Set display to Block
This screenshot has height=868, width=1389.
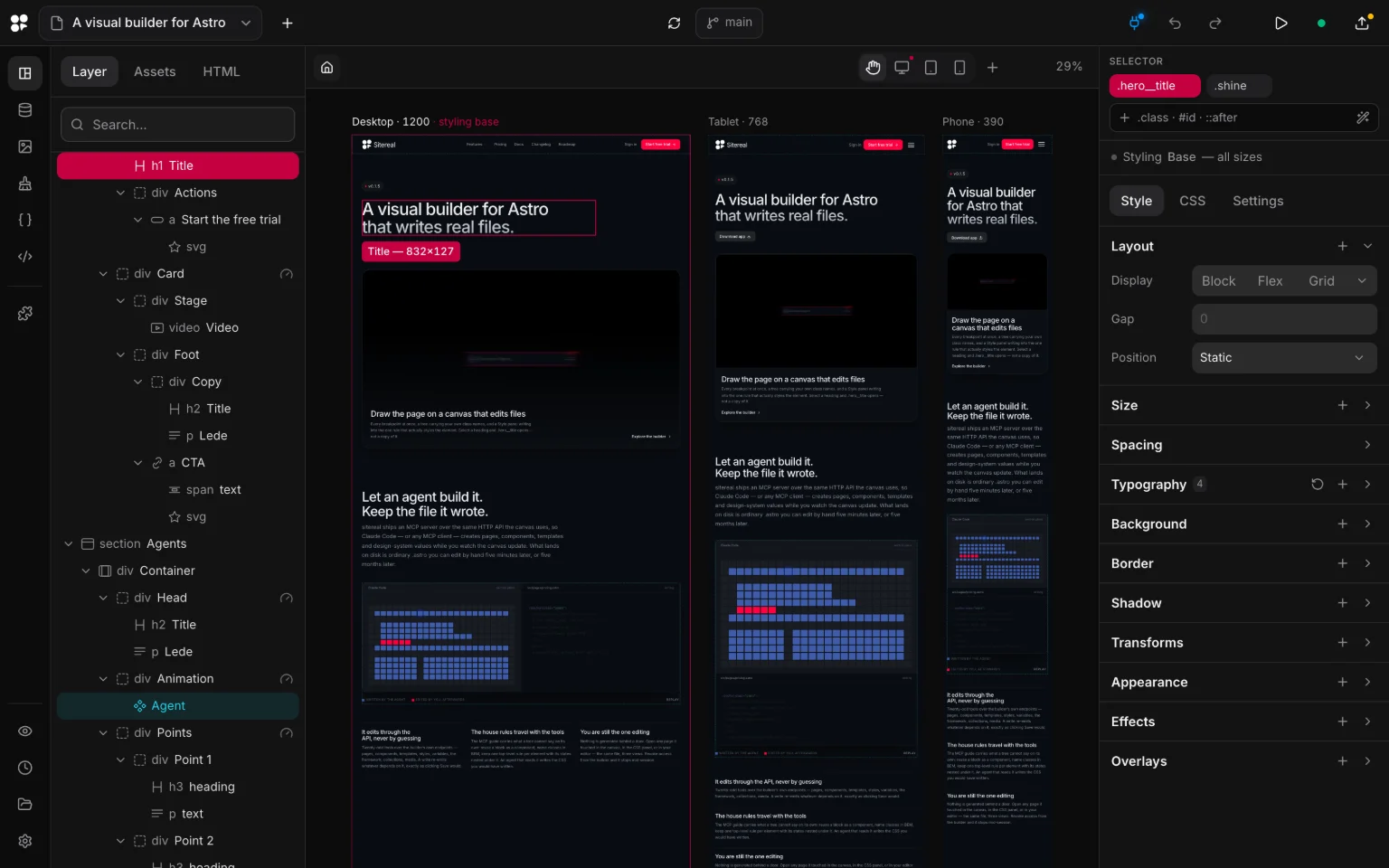1218,281
